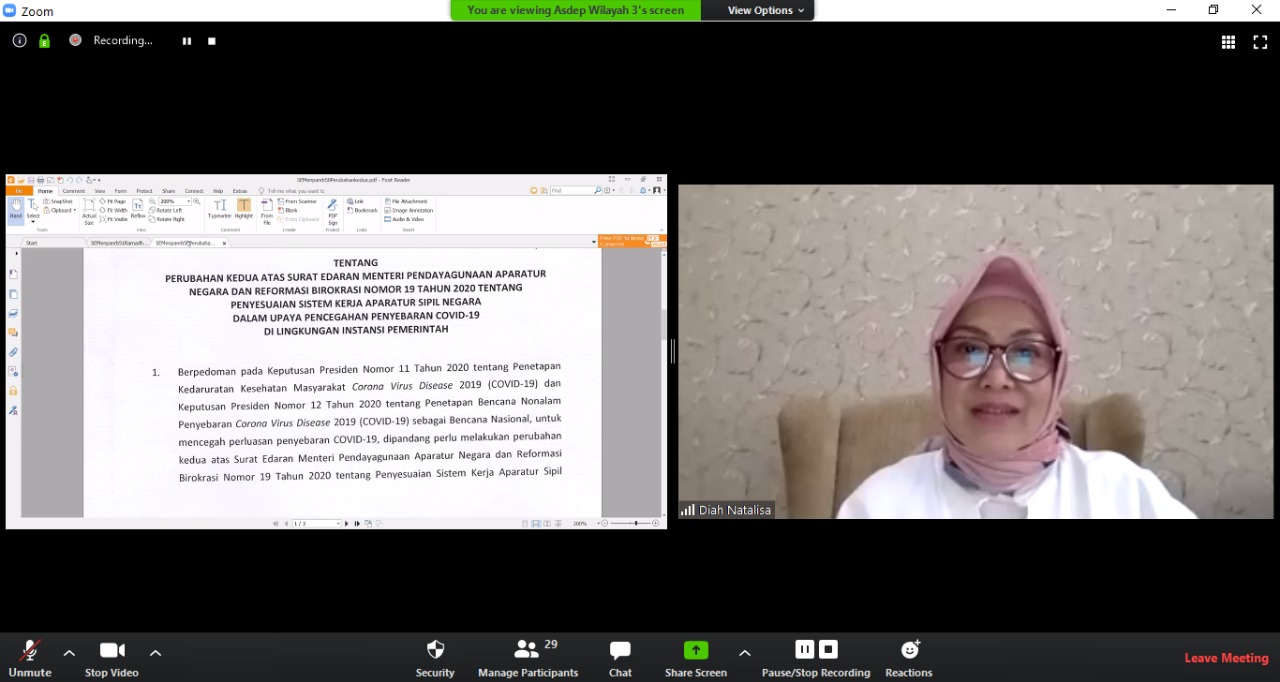Image resolution: width=1280 pixels, height=682 pixels.
Task: Insert a File Attachment
Action: click(406, 202)
